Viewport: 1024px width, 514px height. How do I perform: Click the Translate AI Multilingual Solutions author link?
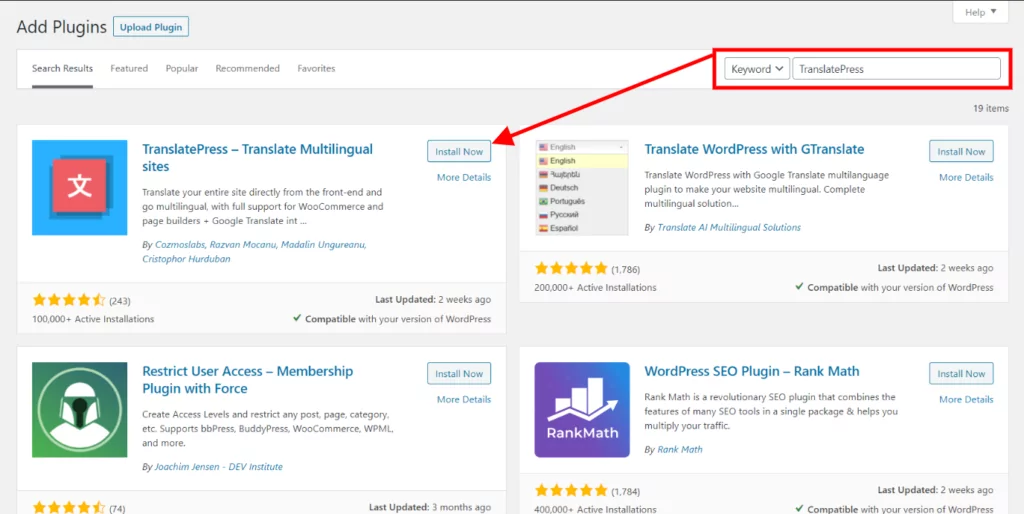tap(729, 227)
